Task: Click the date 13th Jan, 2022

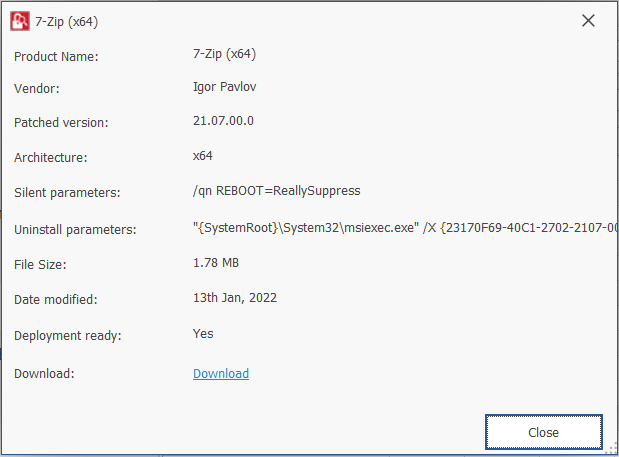Action: [234, 298]
